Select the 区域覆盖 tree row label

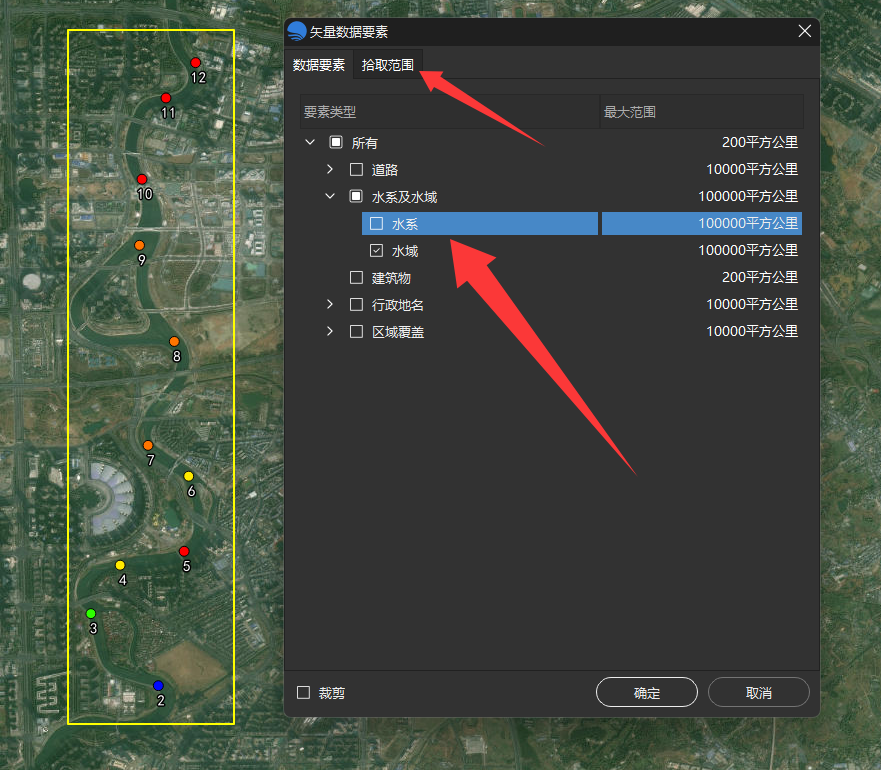pos(397,332)
